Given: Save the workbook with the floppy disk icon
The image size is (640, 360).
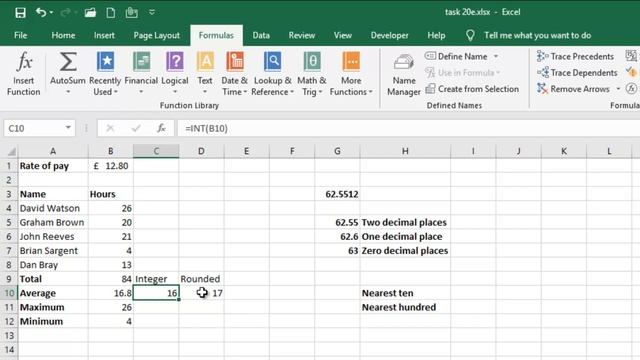Looking at the screenshot, I should tap(20, 13).
